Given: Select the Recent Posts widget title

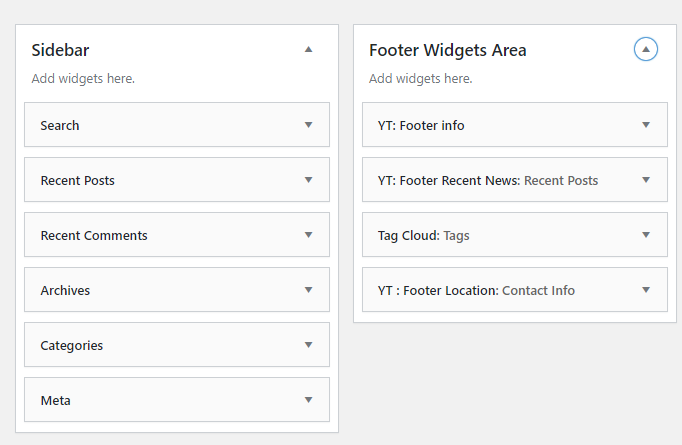Looking at the screenshot, I should click(x=77, y=180).
